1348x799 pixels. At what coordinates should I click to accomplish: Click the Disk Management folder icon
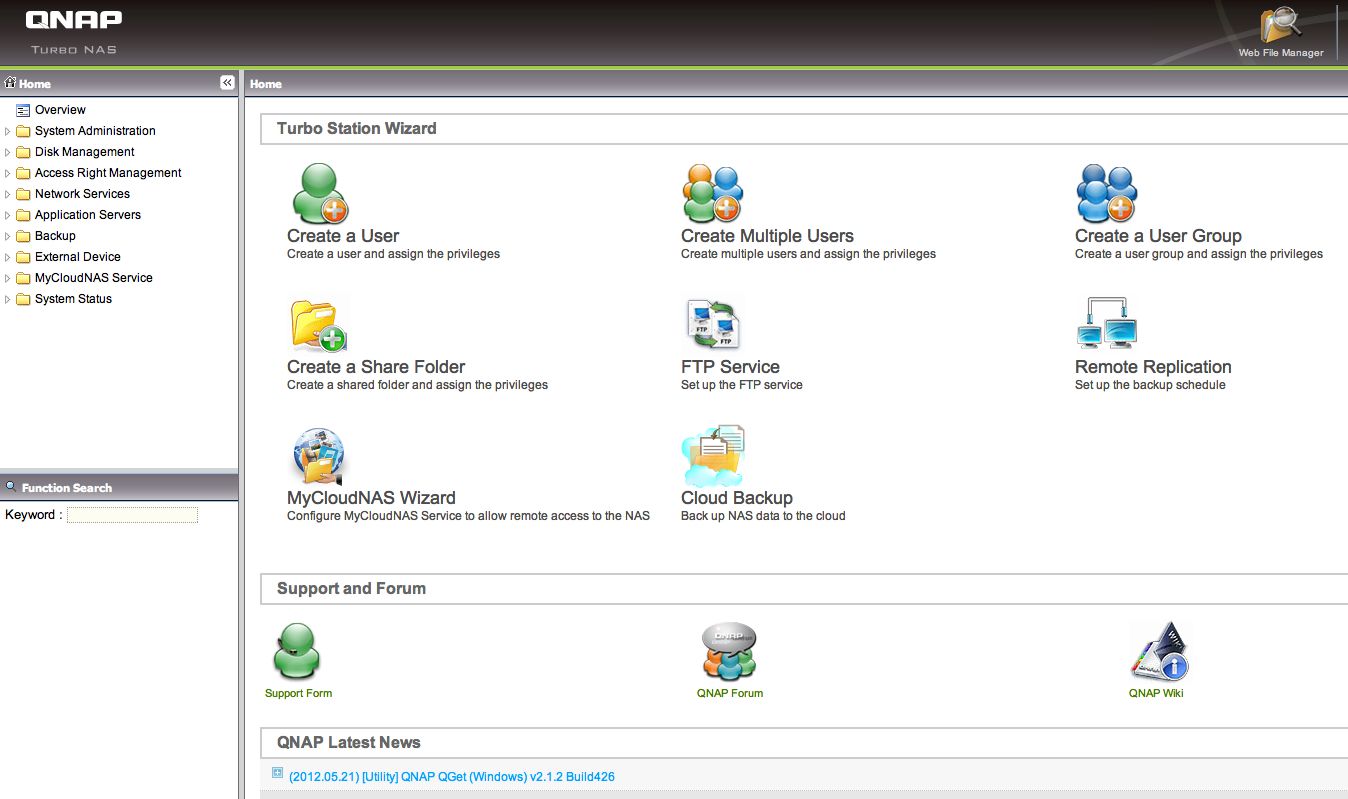[x=23, y=152]
